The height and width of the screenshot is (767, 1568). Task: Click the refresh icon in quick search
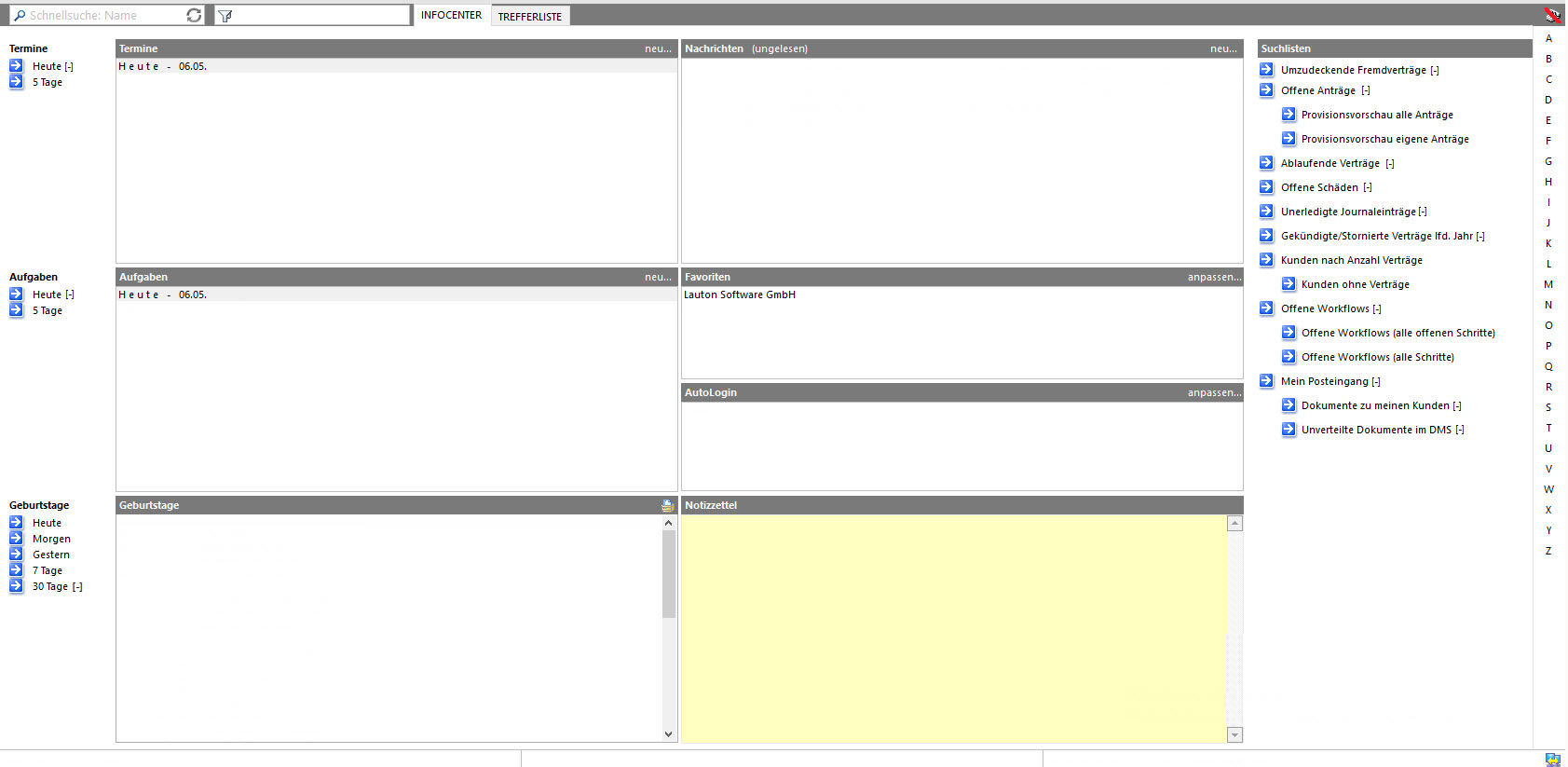[x=194, y=16]
